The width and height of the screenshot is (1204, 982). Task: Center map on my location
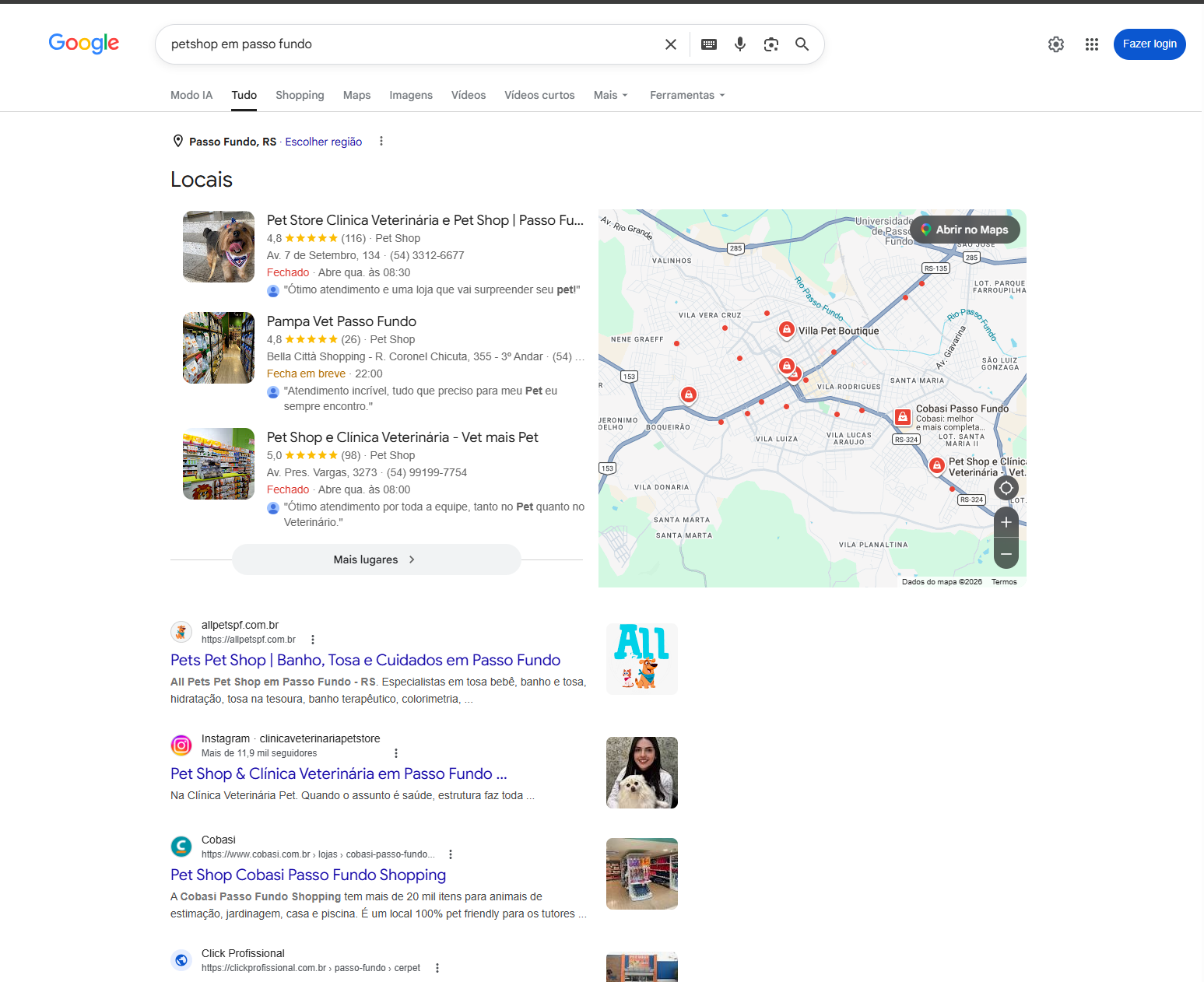[x=1006, y=488]
